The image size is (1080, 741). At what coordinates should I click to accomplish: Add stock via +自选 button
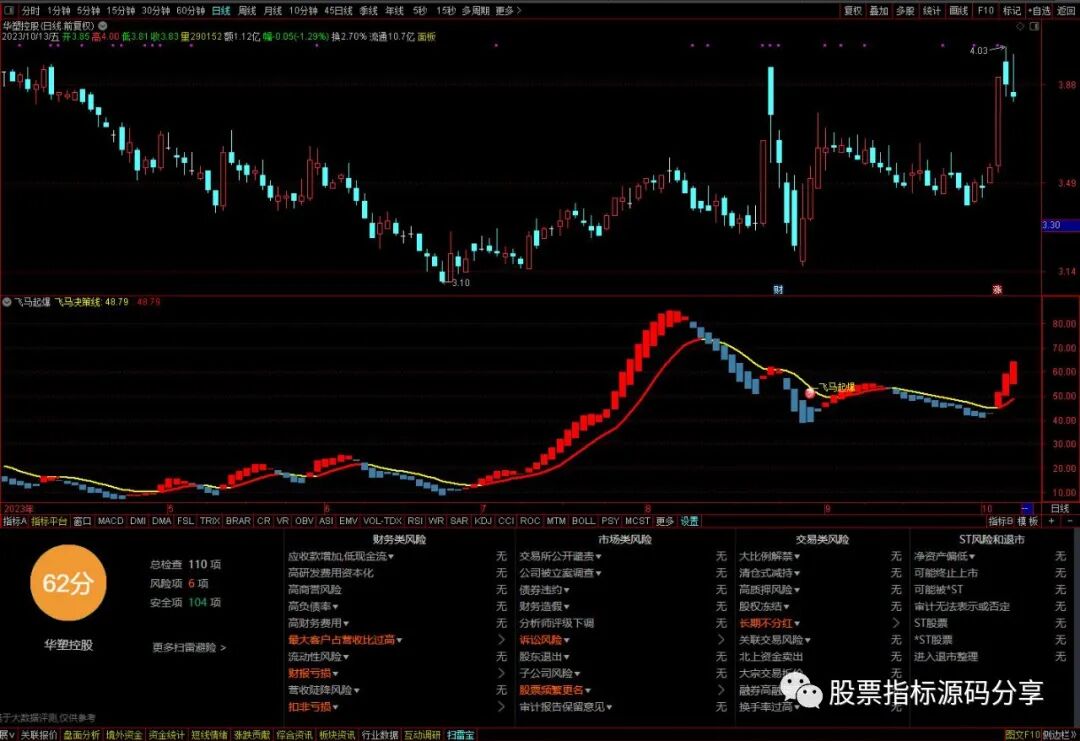click(1039, 11)
